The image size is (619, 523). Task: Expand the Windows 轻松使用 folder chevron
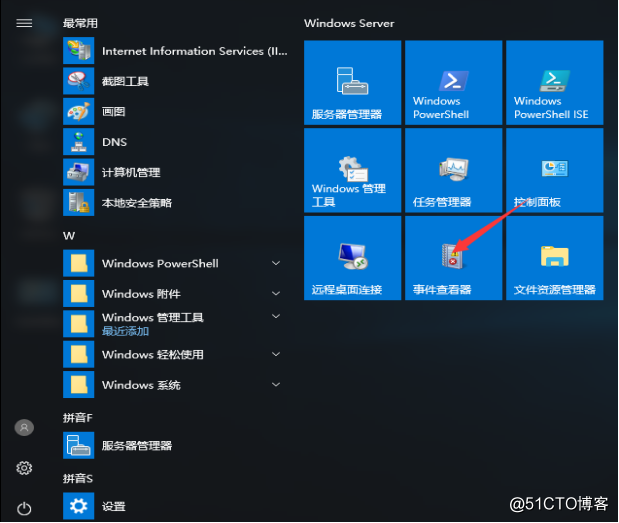click(276, 354)
